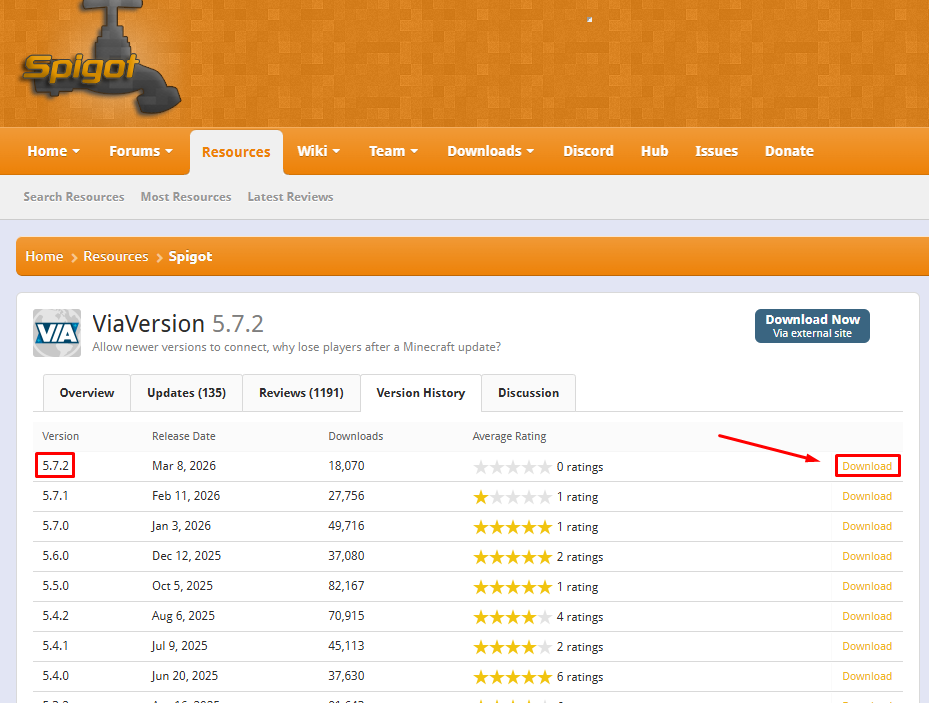
Task: Download version 5.4.1
Action: pyautogui.click(x=867, y=646)
